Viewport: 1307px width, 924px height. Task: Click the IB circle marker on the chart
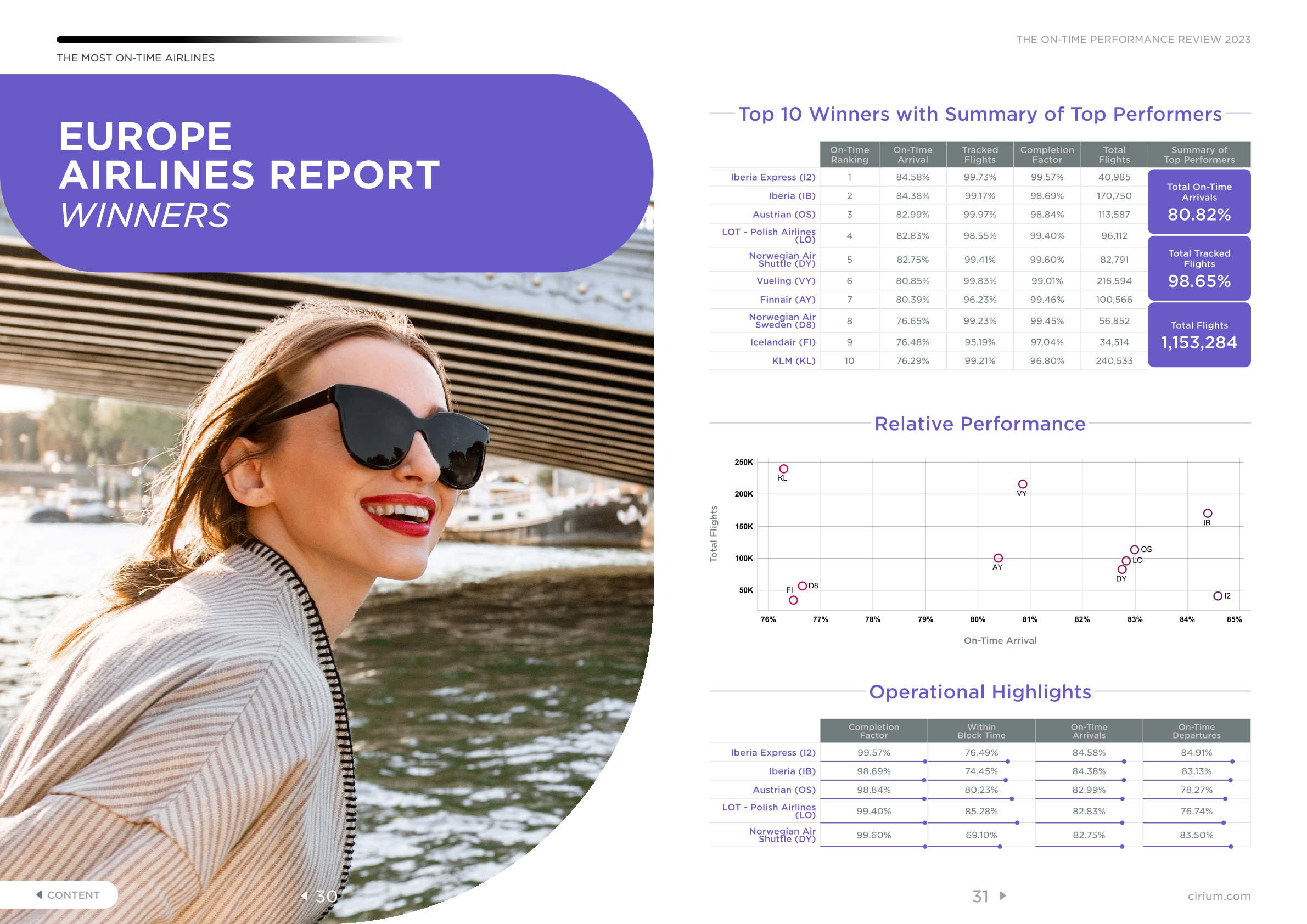click(x=1208, y=513)
